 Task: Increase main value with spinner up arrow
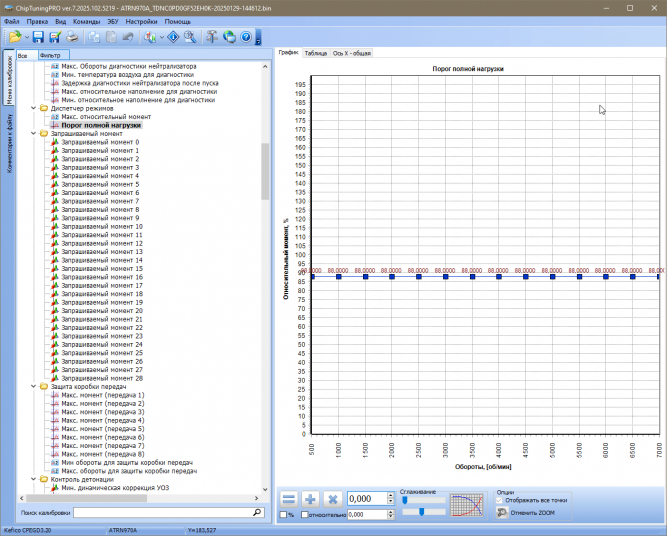pyautogui.click(x=391, y=495)
